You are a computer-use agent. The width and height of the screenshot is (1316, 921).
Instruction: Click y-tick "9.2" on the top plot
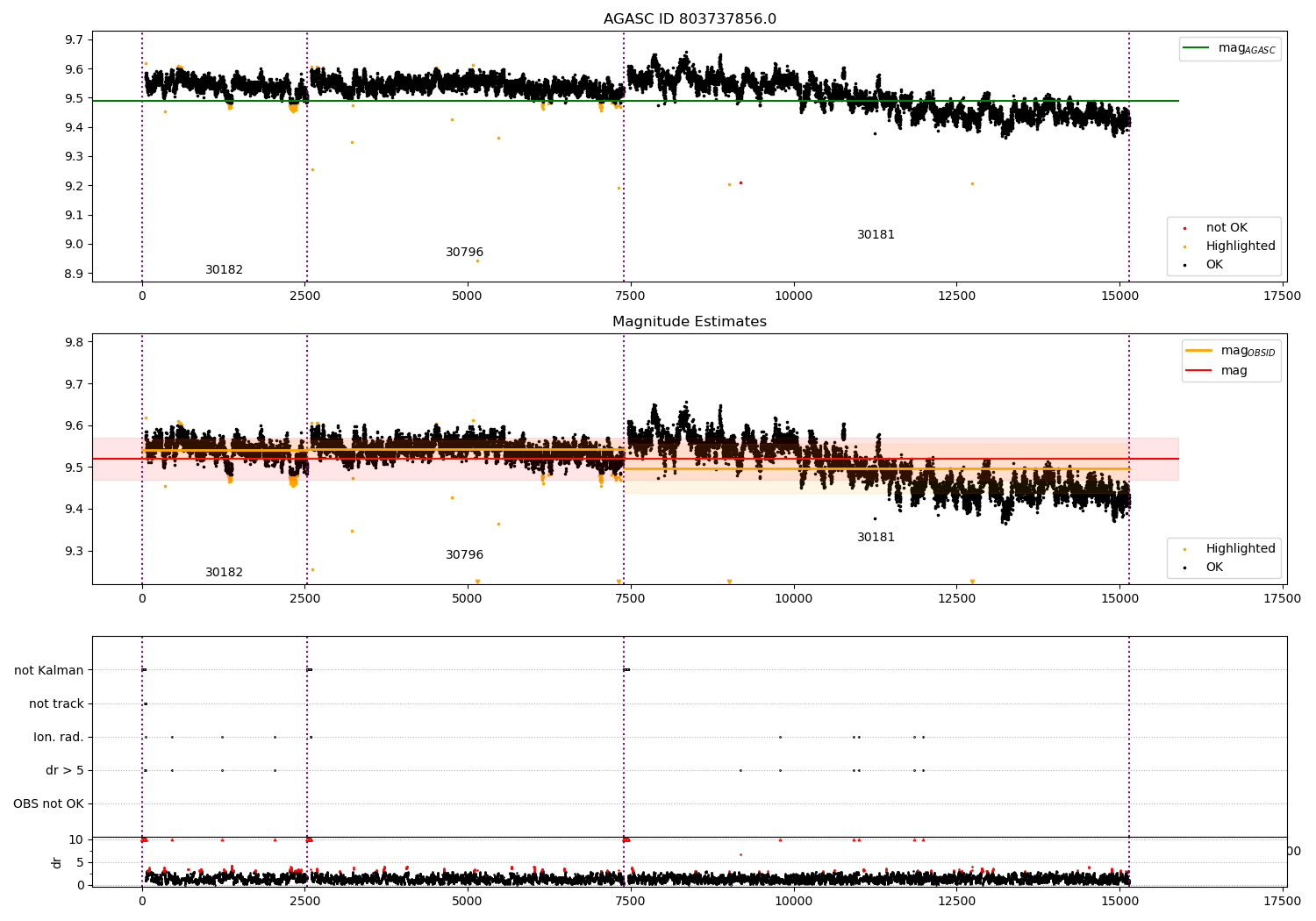(75, 186)
